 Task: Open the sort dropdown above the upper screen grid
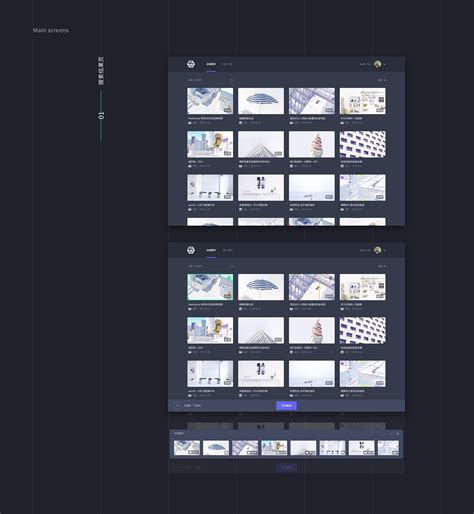[381, 80]
